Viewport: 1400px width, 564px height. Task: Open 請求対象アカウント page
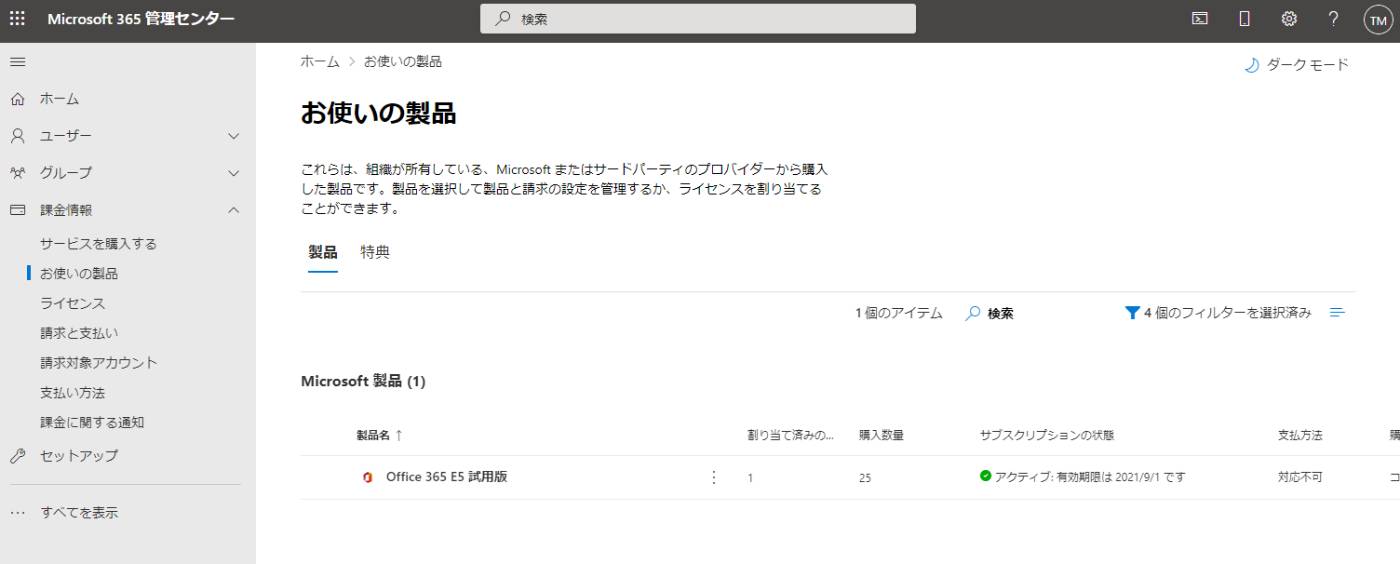(x=99, y=363)
